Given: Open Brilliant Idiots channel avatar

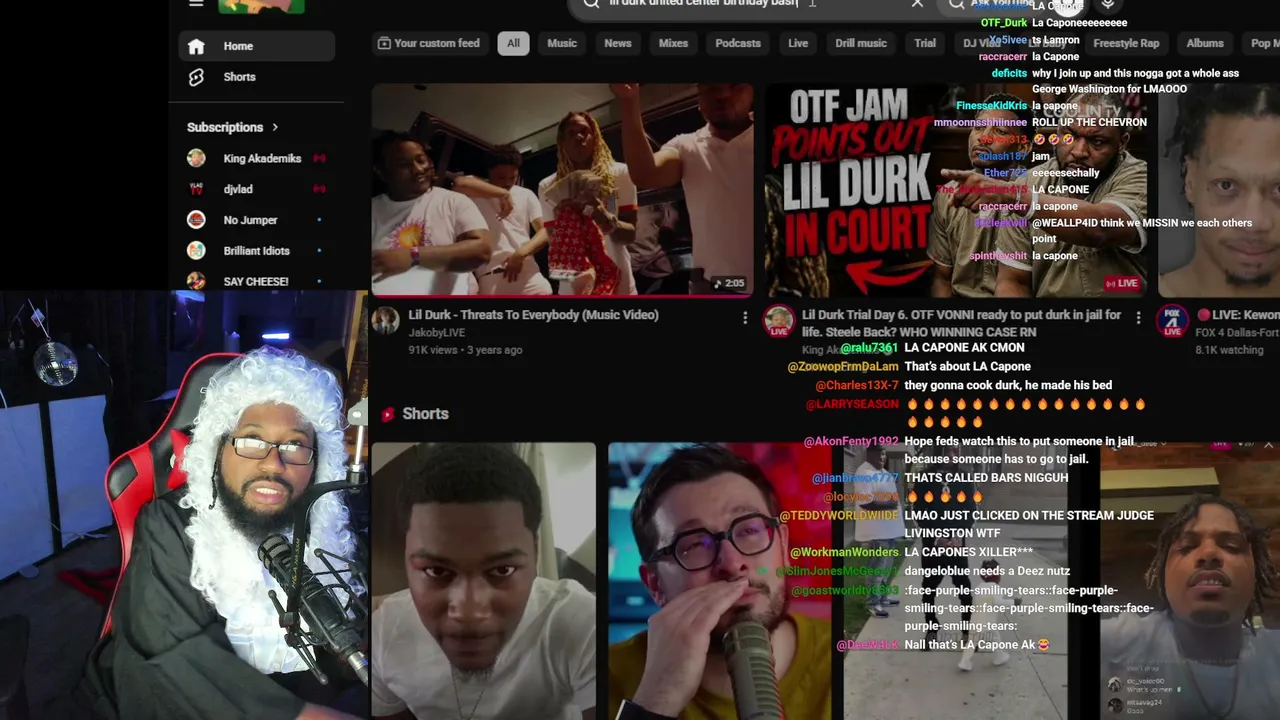Looking at the screenshot, I should pyautogui.click(x=196, y=251).
